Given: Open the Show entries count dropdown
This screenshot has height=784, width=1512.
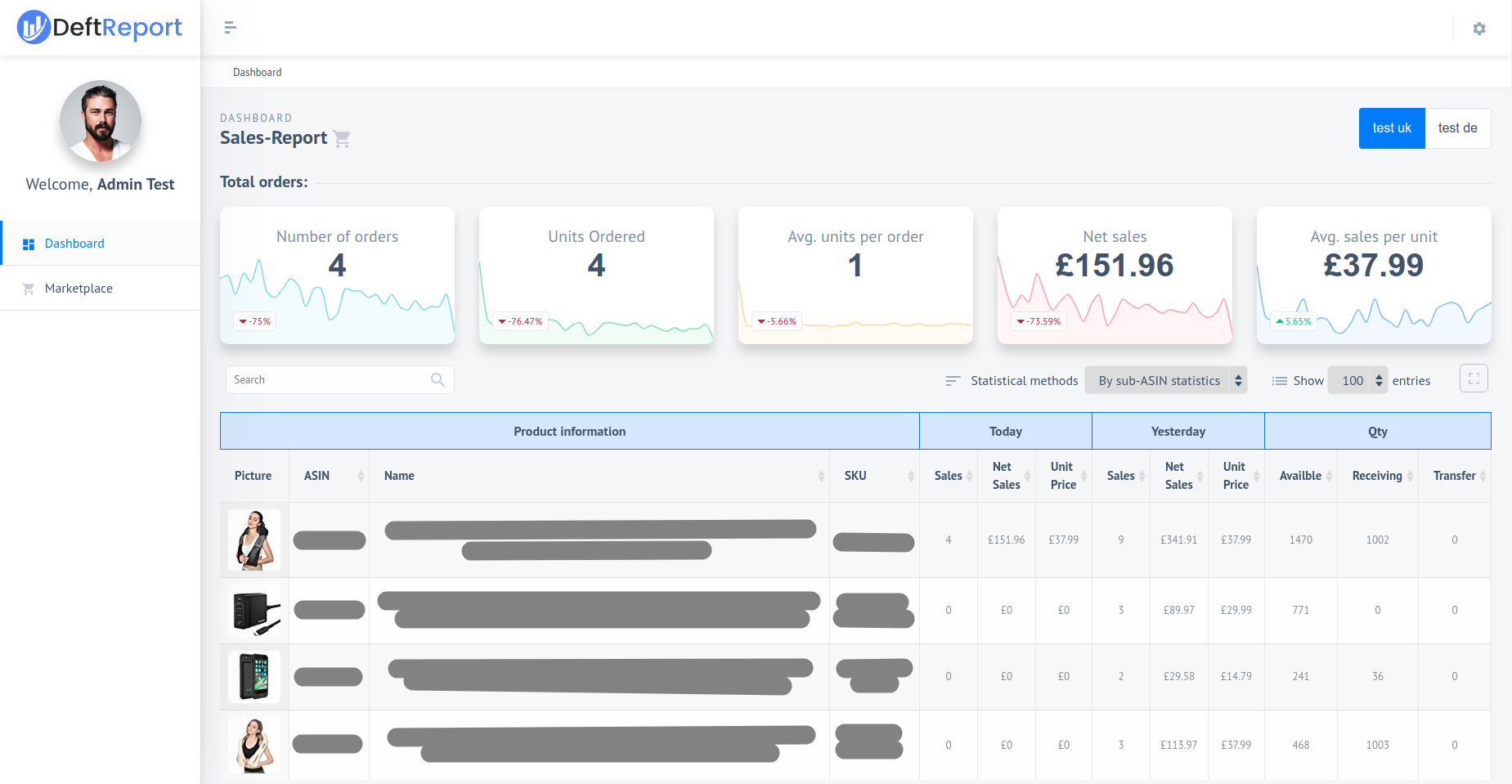Looking at the screenshot, I should 1357,380.
